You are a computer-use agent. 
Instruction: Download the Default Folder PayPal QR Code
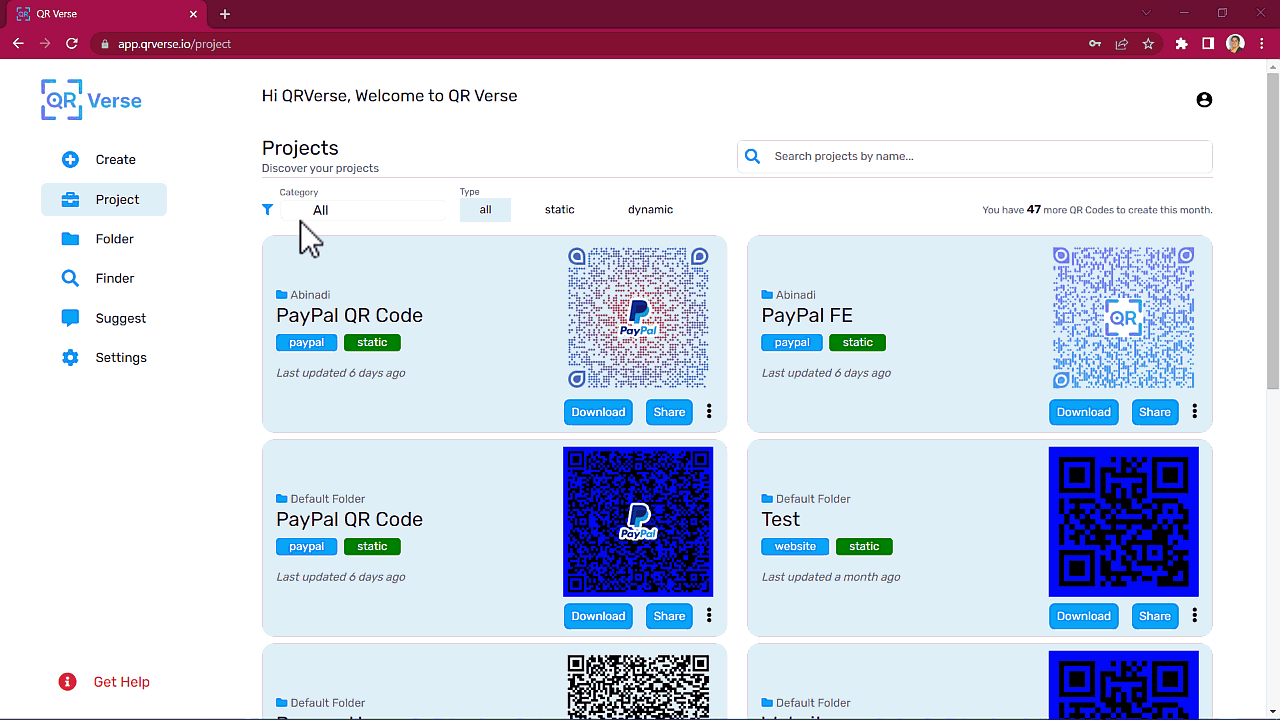coord(598,616)
